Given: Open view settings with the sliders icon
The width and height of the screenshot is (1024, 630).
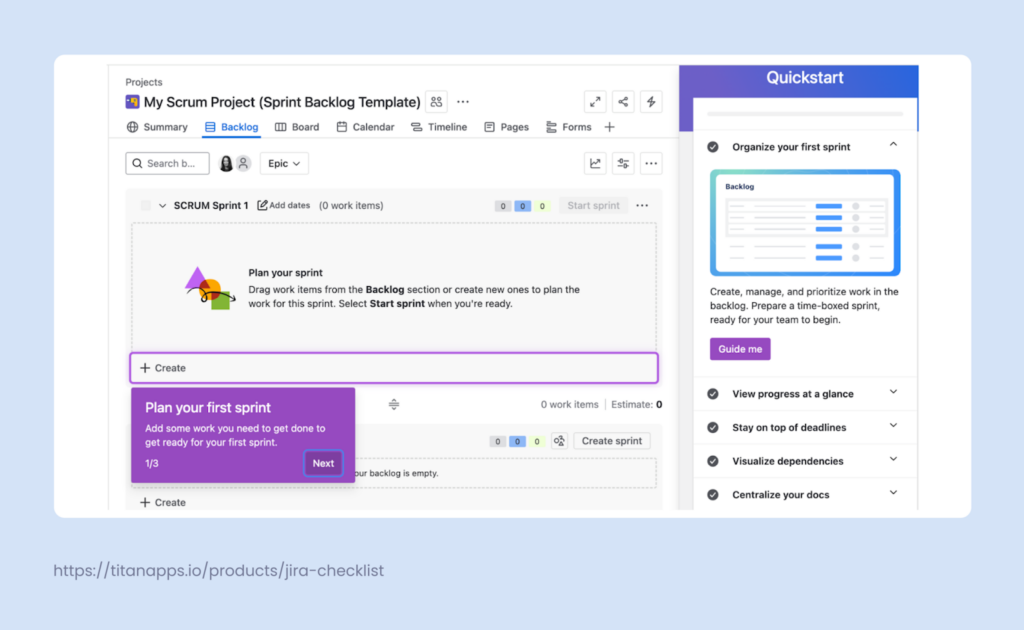Looking at the screenshot, I should click(623, 163).
